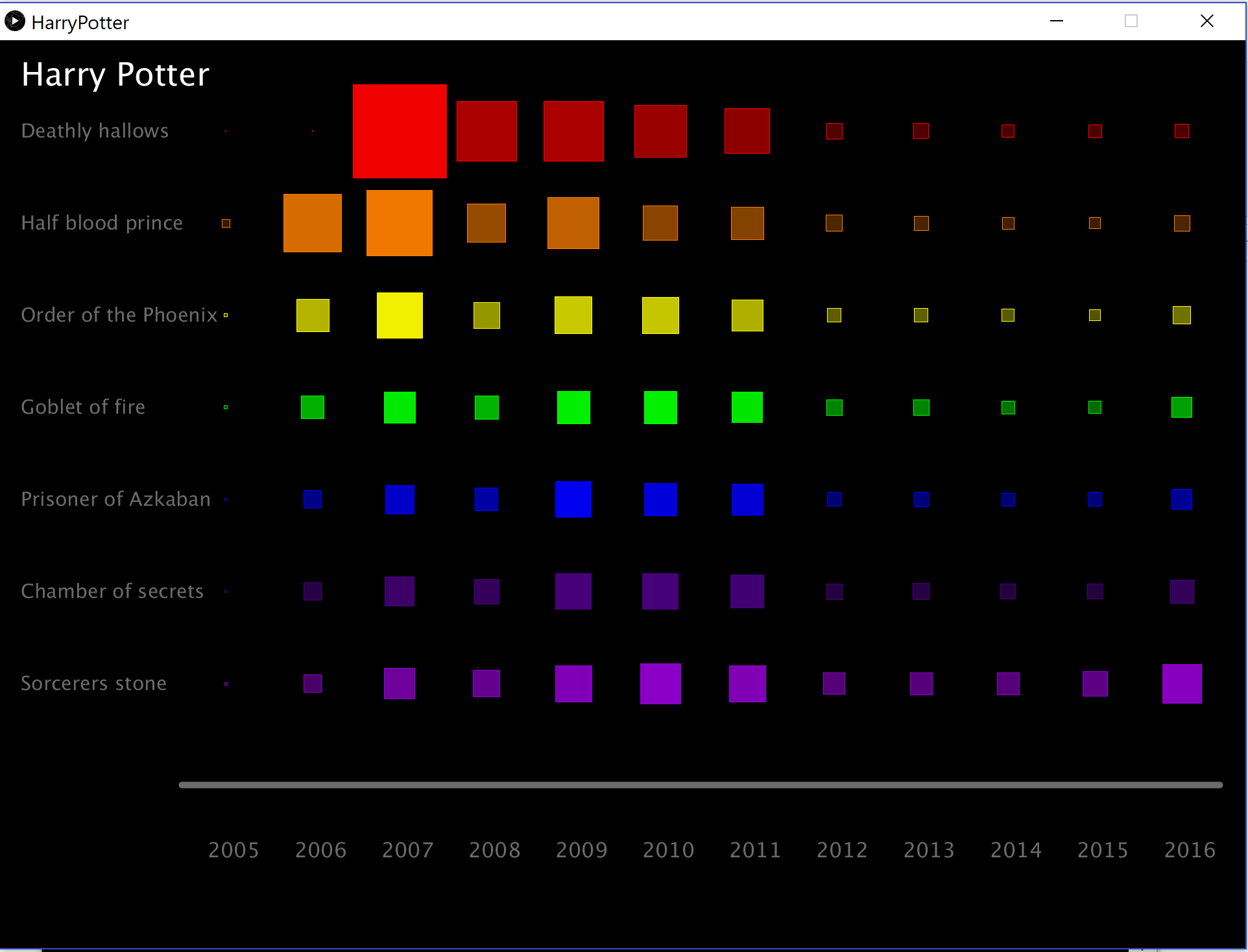This screenshot has height=952, width=1248.
Task: Click the Sorcerers stone 2010 violet square
Action: point(660,684)
